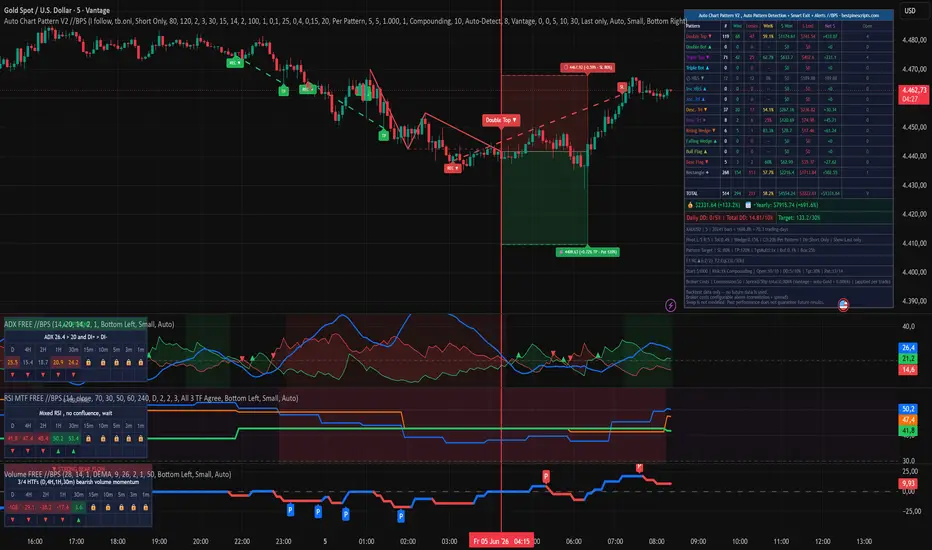Viewport: 932px width, 550px height.
Task: Click the 40,0 ADX scale label
Action: (x=908, y=326)
